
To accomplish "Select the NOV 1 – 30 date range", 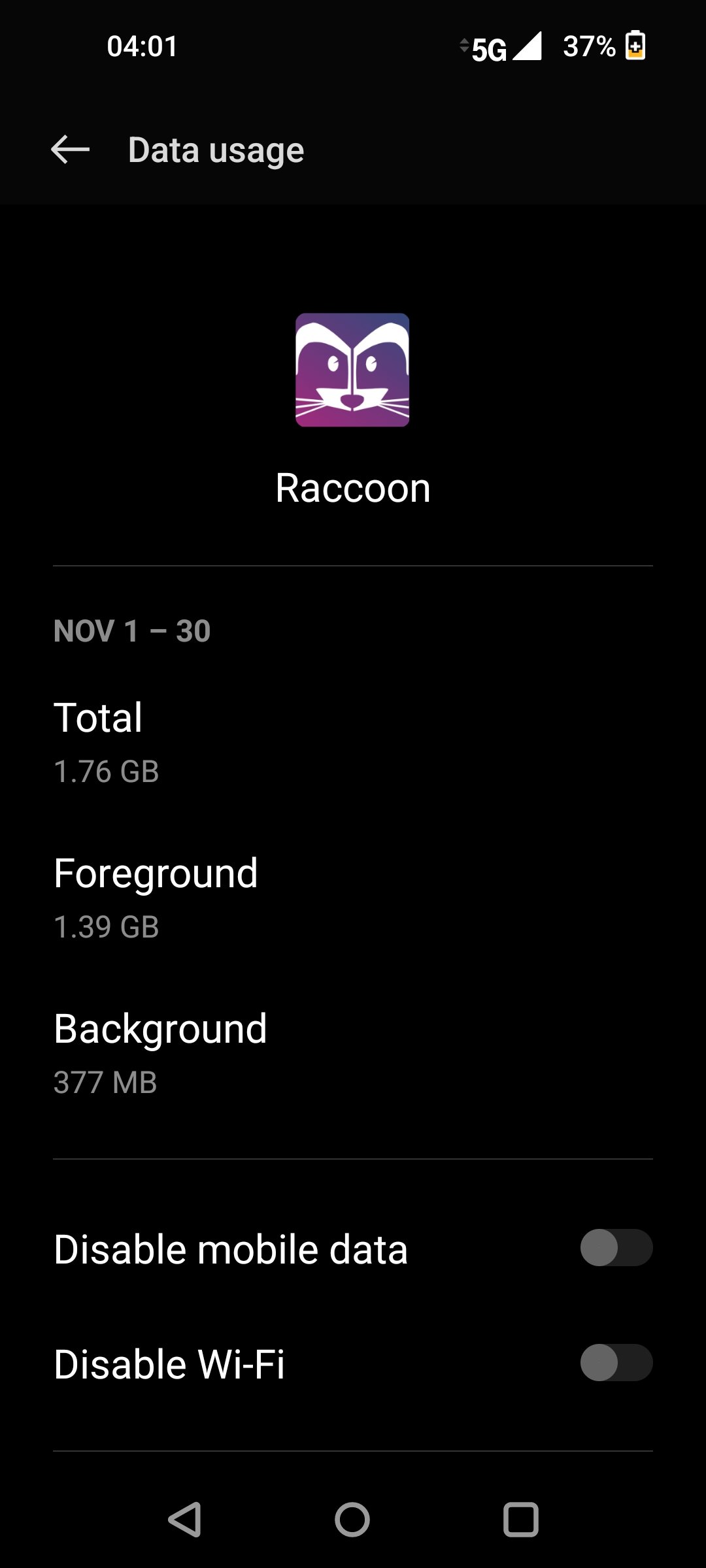I will 132,631.
